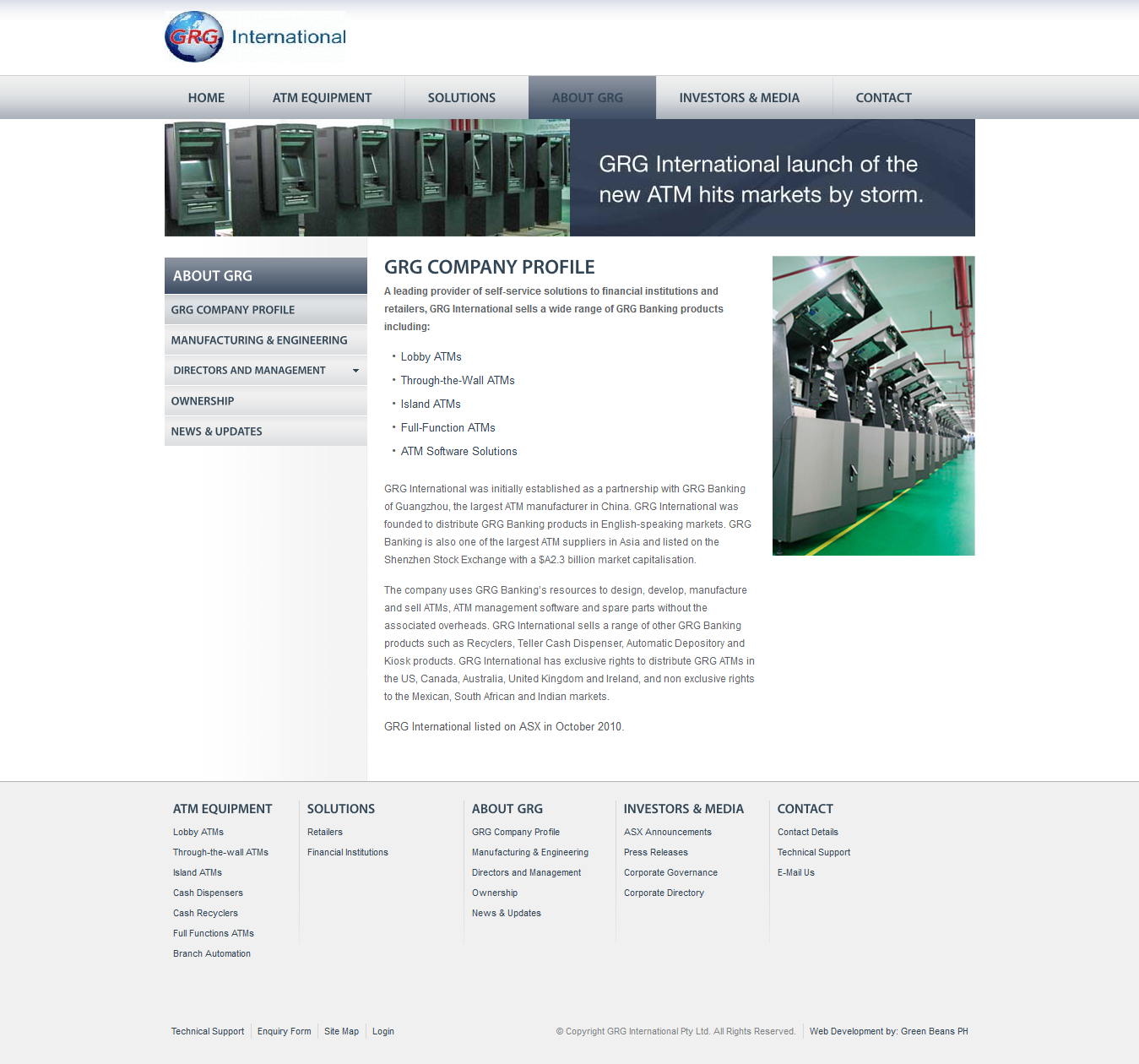Go to INVESTORS & MEDIA menu item

[x=739, y=98]
